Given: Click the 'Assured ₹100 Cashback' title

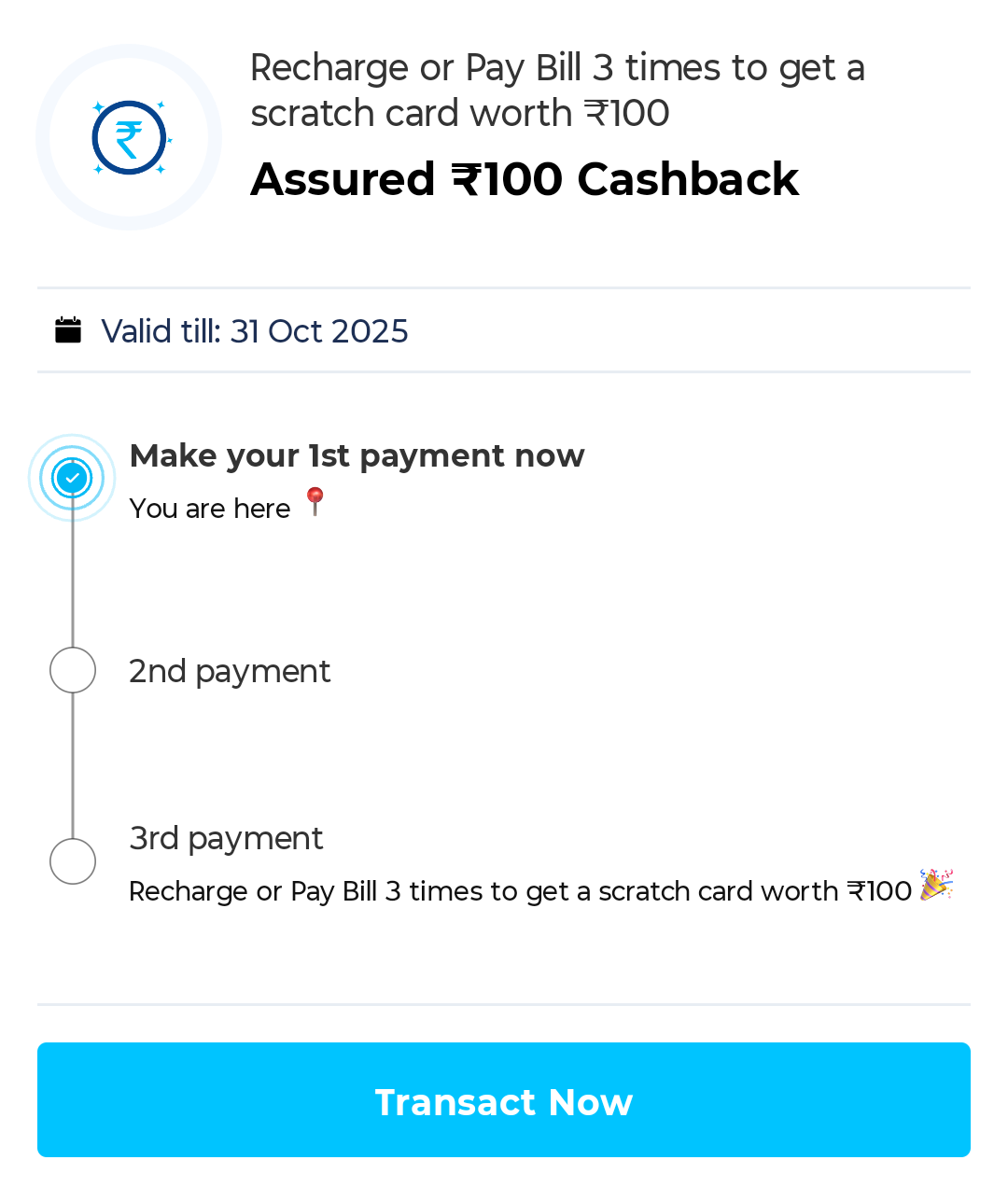Looking at the screenshot, I should tap(525, 179).
